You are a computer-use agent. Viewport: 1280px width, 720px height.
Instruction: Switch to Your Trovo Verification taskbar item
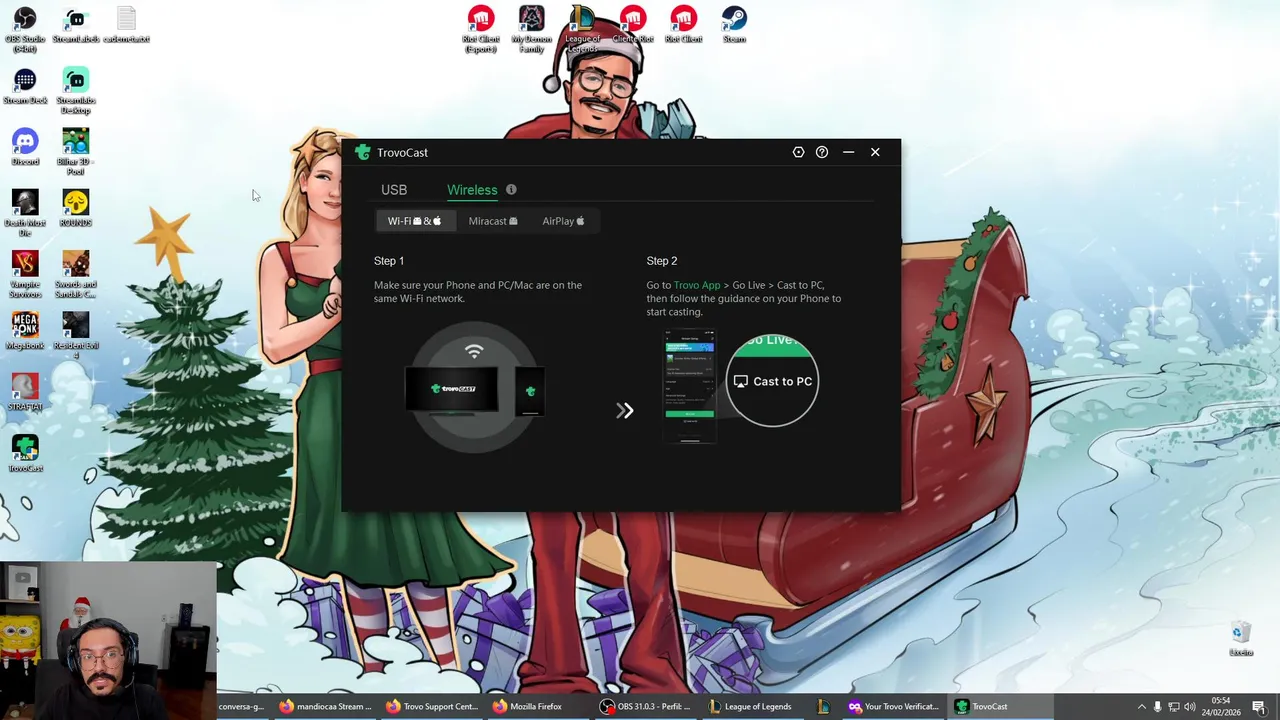tap(892, 706)
